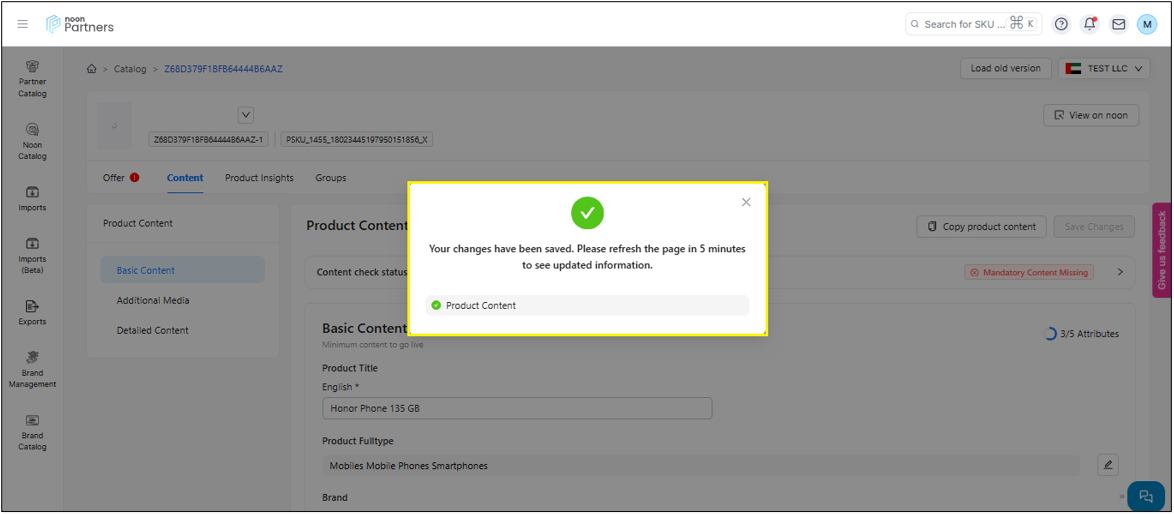Screen dimensions: 1174x514
Task: Click the Load old version button
Action: pos(1005,69)
